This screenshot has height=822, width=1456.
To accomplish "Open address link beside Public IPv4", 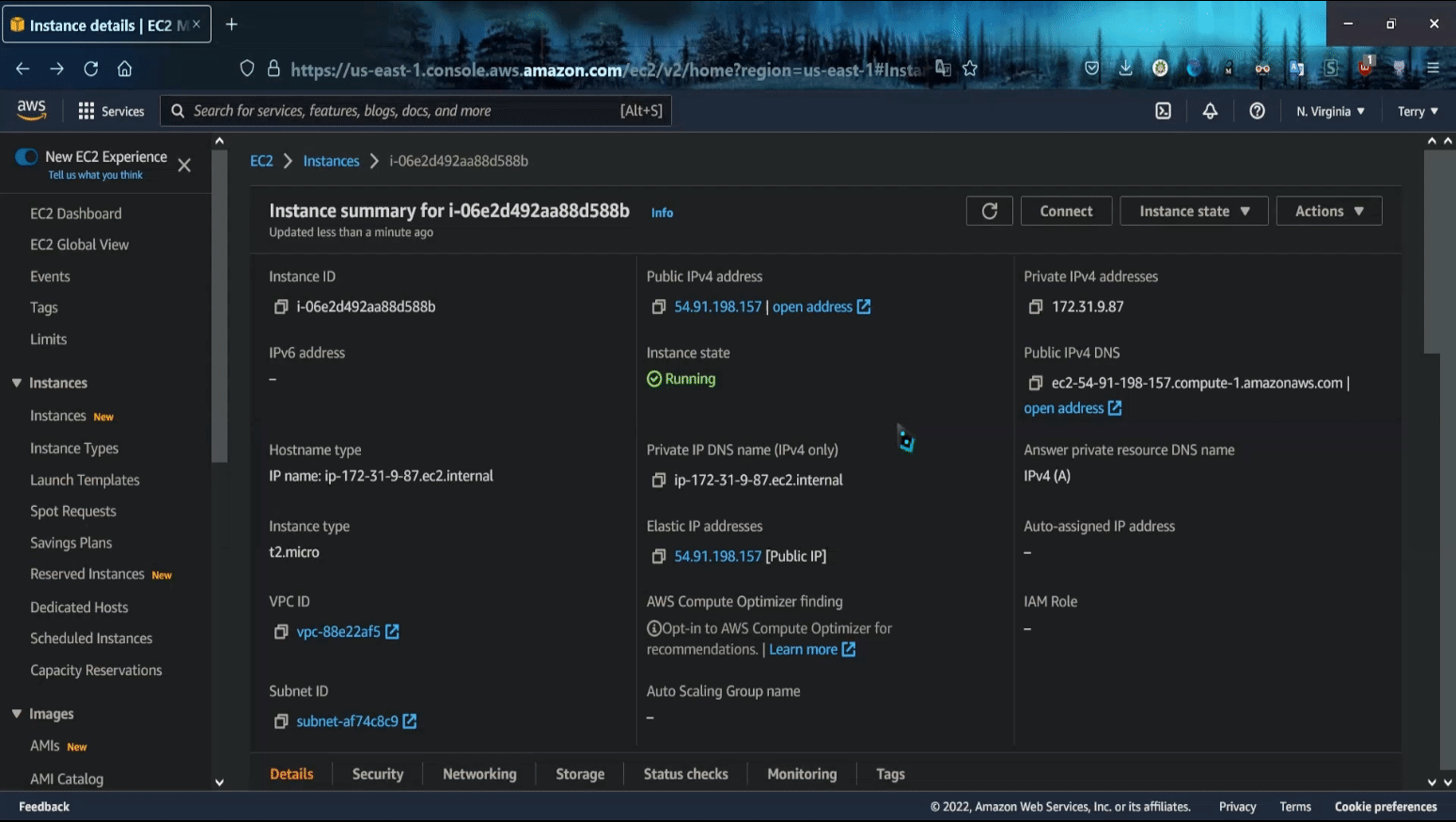I will [822, 307].
